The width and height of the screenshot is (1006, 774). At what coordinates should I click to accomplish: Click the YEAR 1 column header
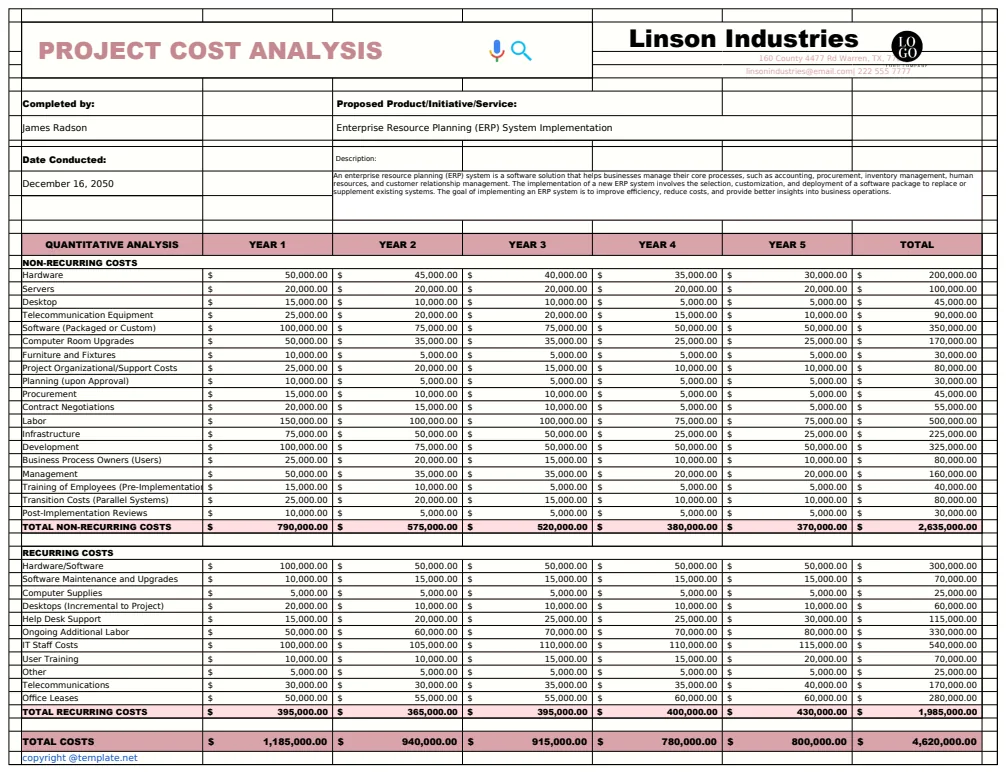[268, 245]
